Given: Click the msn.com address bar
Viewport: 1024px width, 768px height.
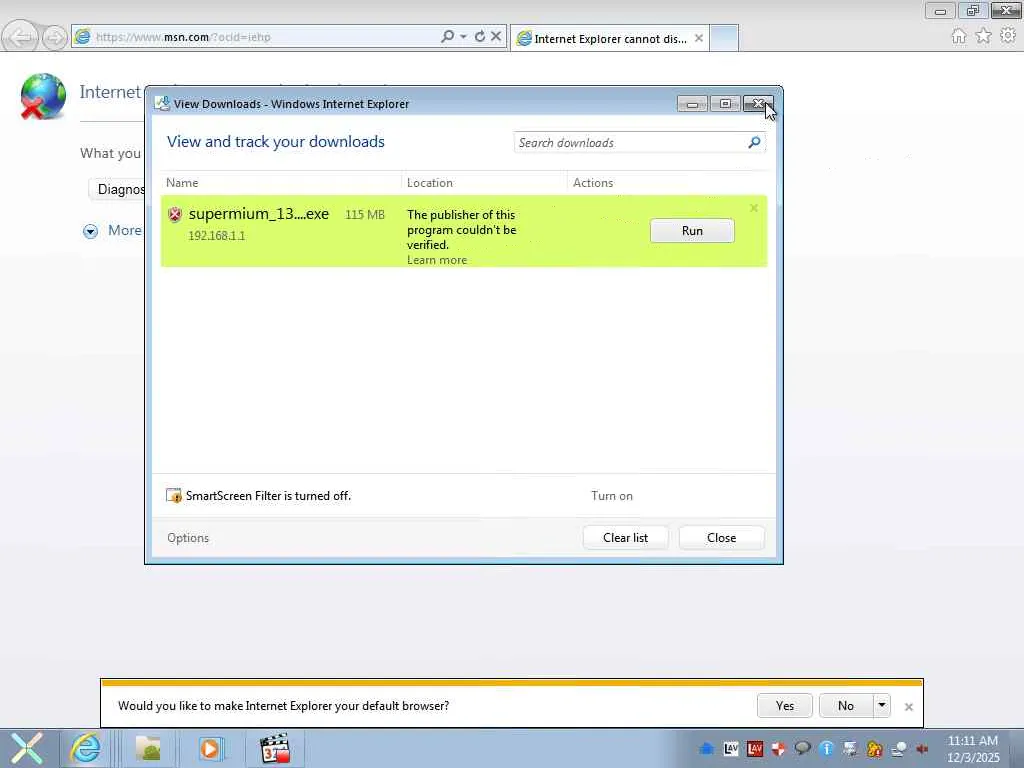Looking at the screenshot, I should point(261,37).
